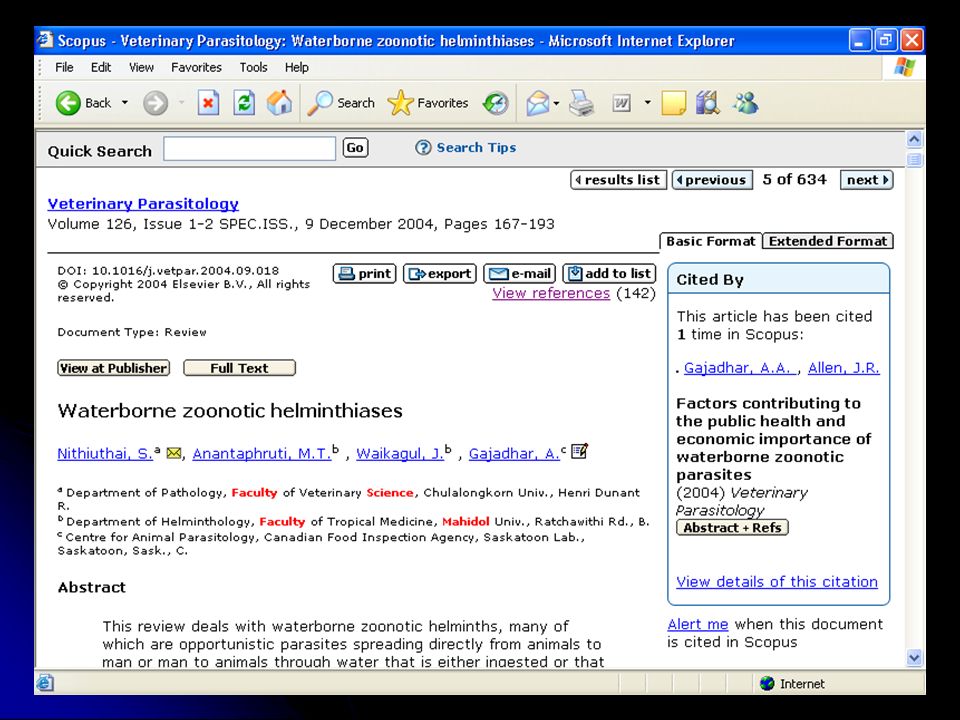Open the Gajadhar, A.A. citing author link
This screenshot has width=960, height=720.
pos(740,368)
